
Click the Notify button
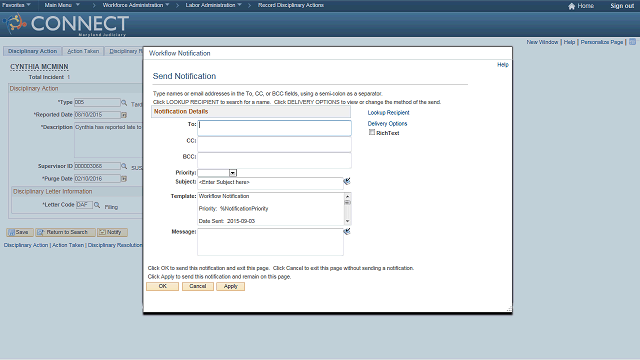(x=112, y=232)
